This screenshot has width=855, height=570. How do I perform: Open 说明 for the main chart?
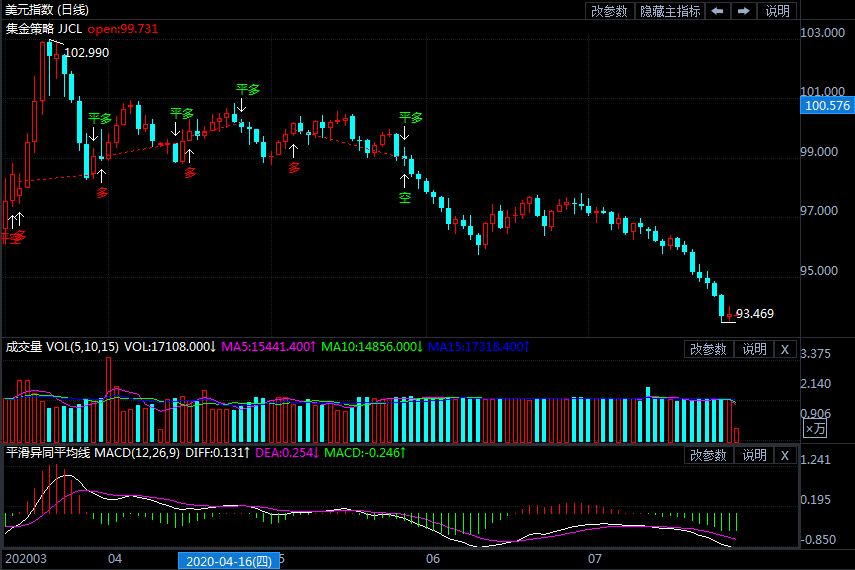point(777,11)
